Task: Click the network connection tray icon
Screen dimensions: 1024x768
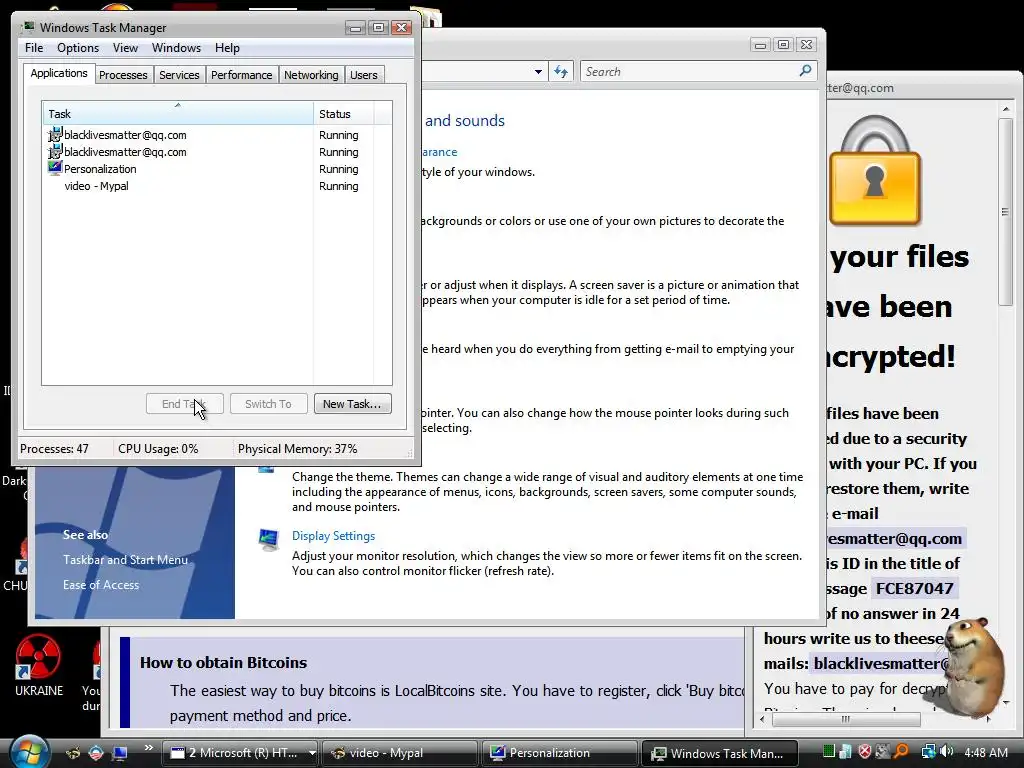Action: 928,752
